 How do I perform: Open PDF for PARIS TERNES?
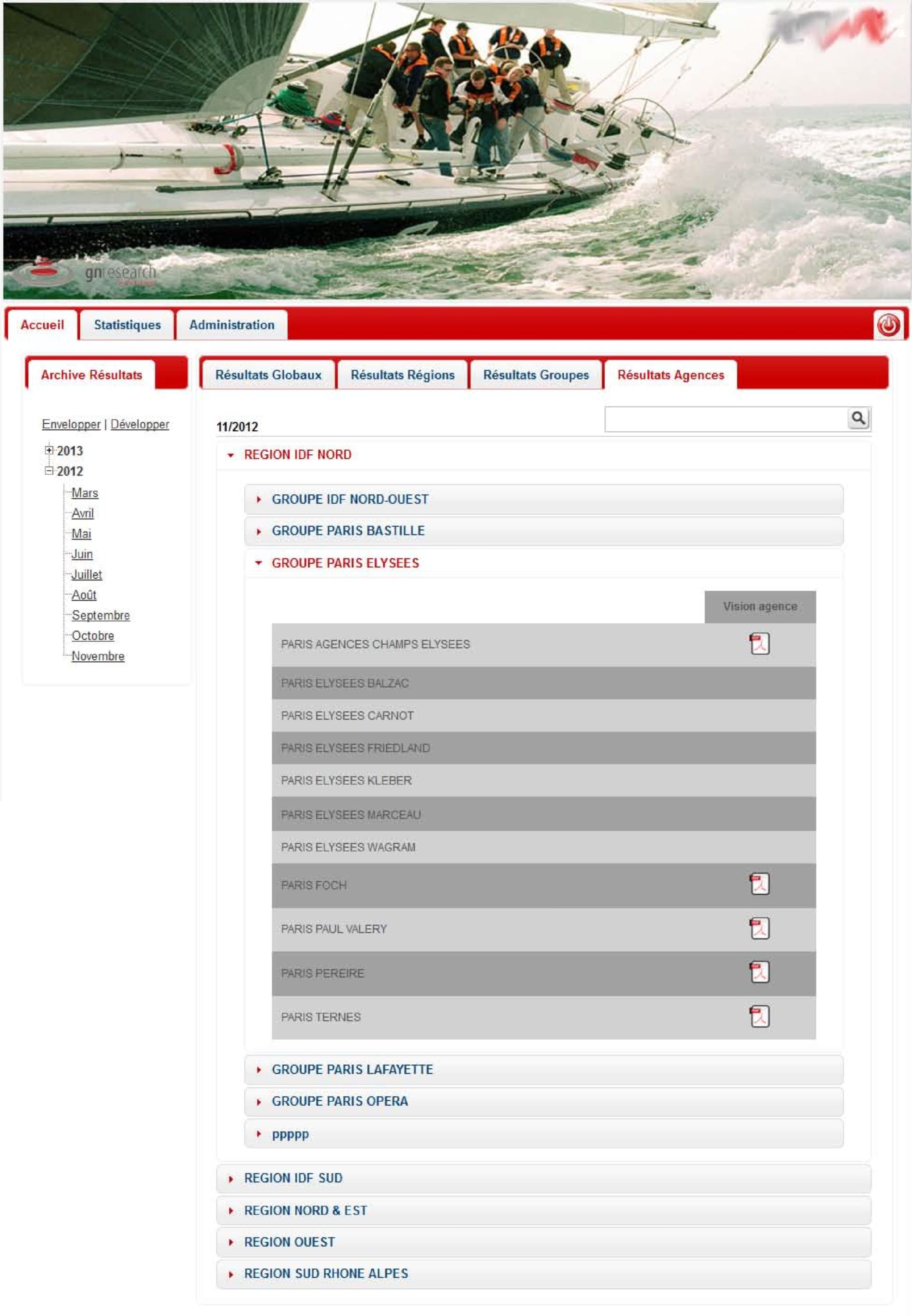coord(759,1017)
